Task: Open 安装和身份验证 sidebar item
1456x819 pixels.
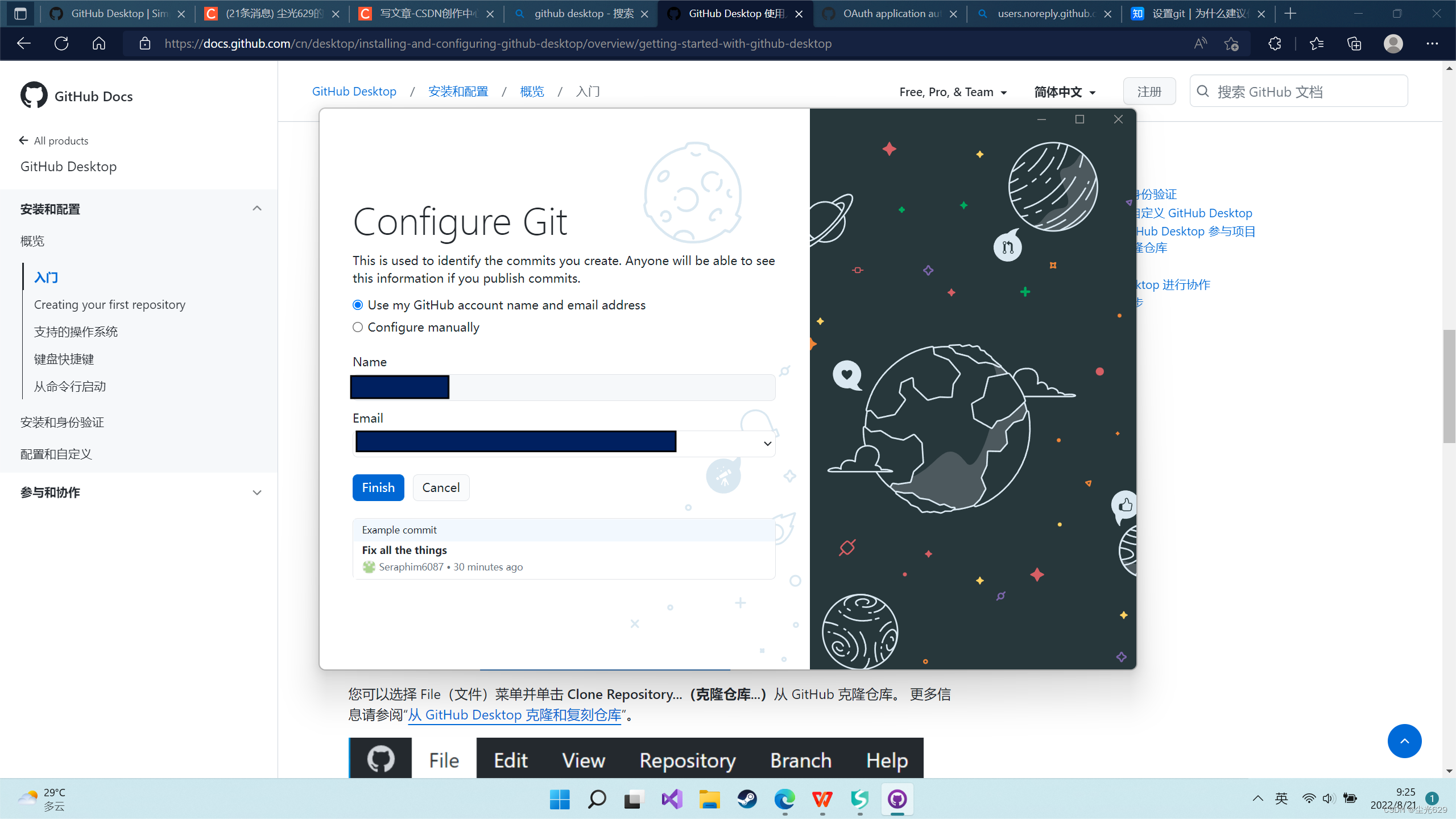Action: click(x=62, y=423)
